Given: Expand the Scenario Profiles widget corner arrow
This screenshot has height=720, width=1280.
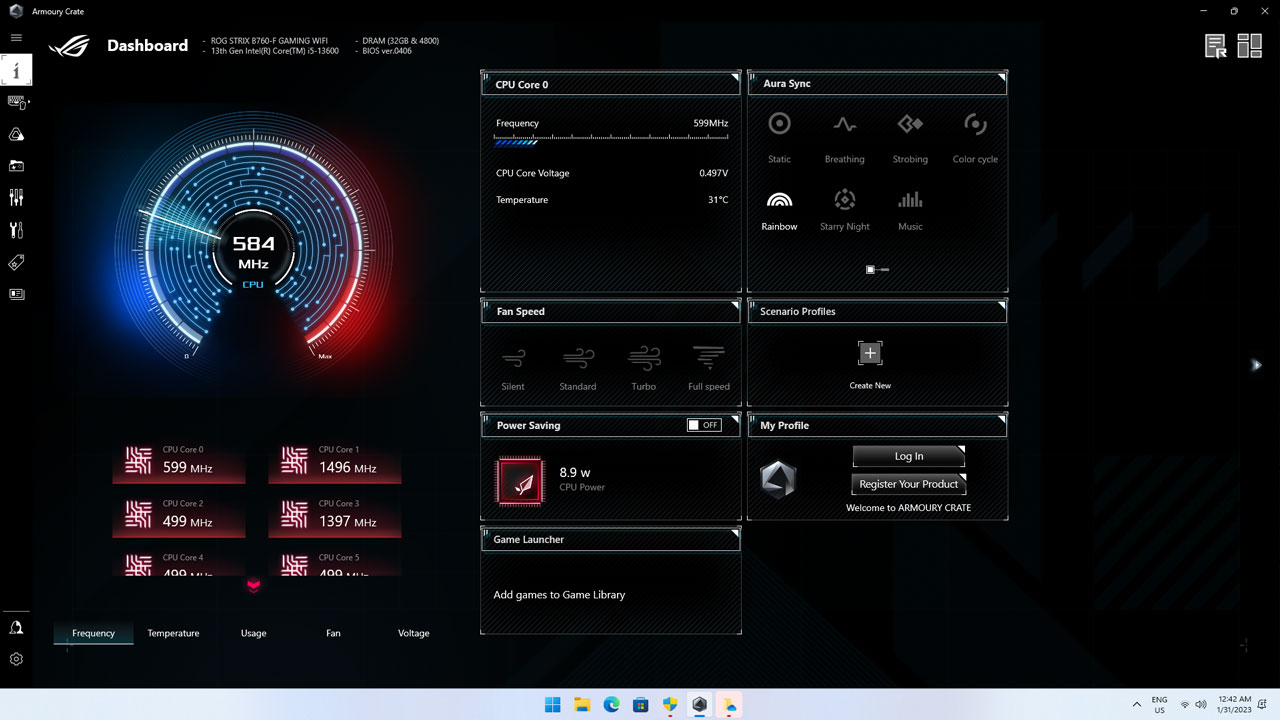Looking at the screenshot, I should (x=1001, y=305).
